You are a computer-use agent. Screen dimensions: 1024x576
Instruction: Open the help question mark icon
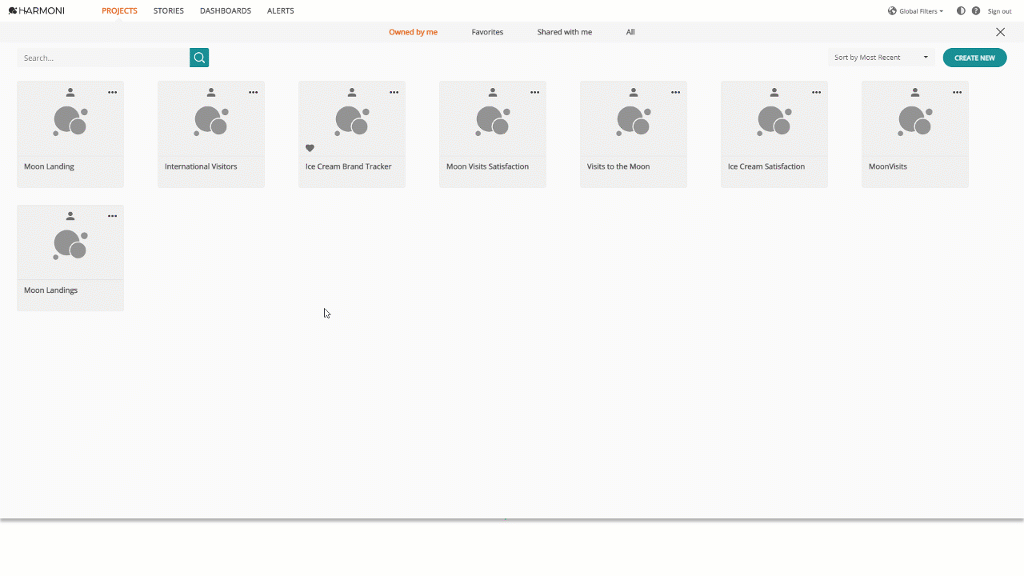976,11
